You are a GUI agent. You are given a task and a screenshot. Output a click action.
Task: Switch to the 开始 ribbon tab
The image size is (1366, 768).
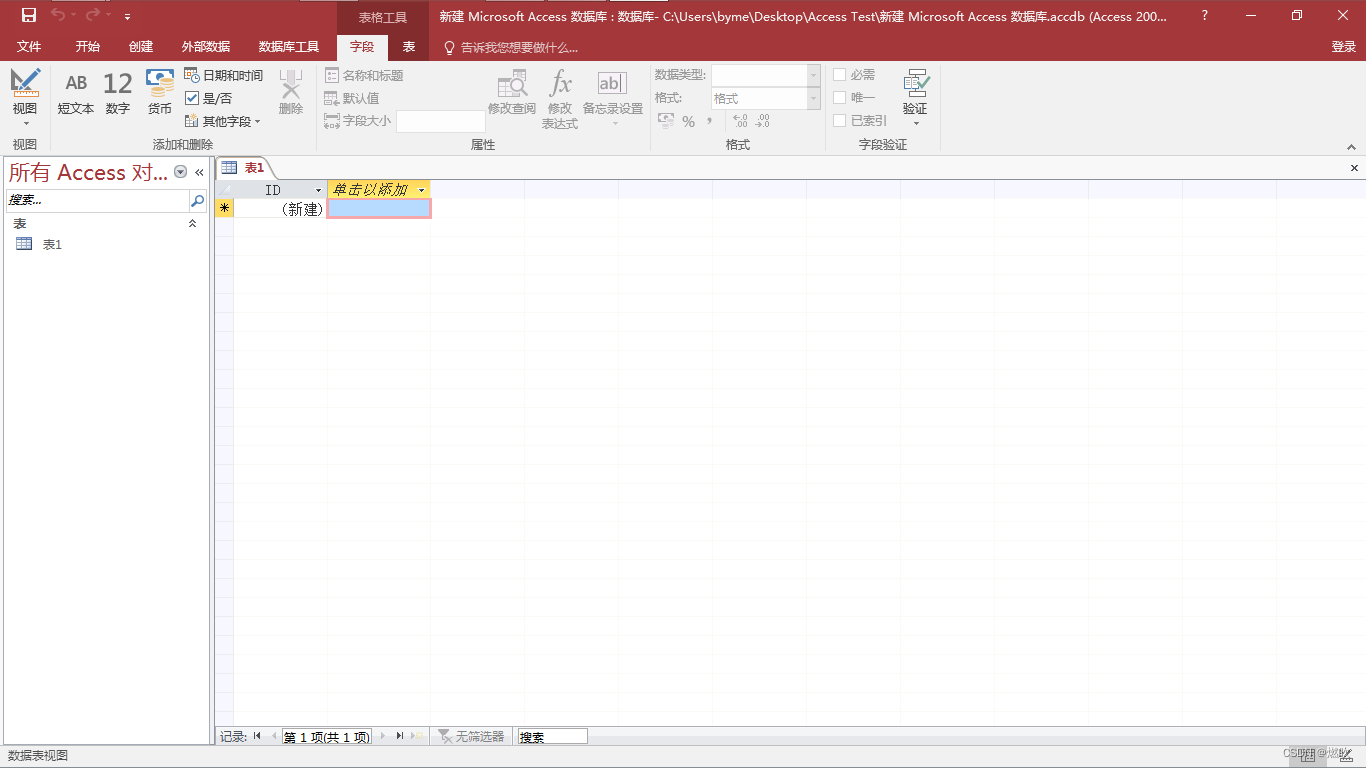[88, 47]
